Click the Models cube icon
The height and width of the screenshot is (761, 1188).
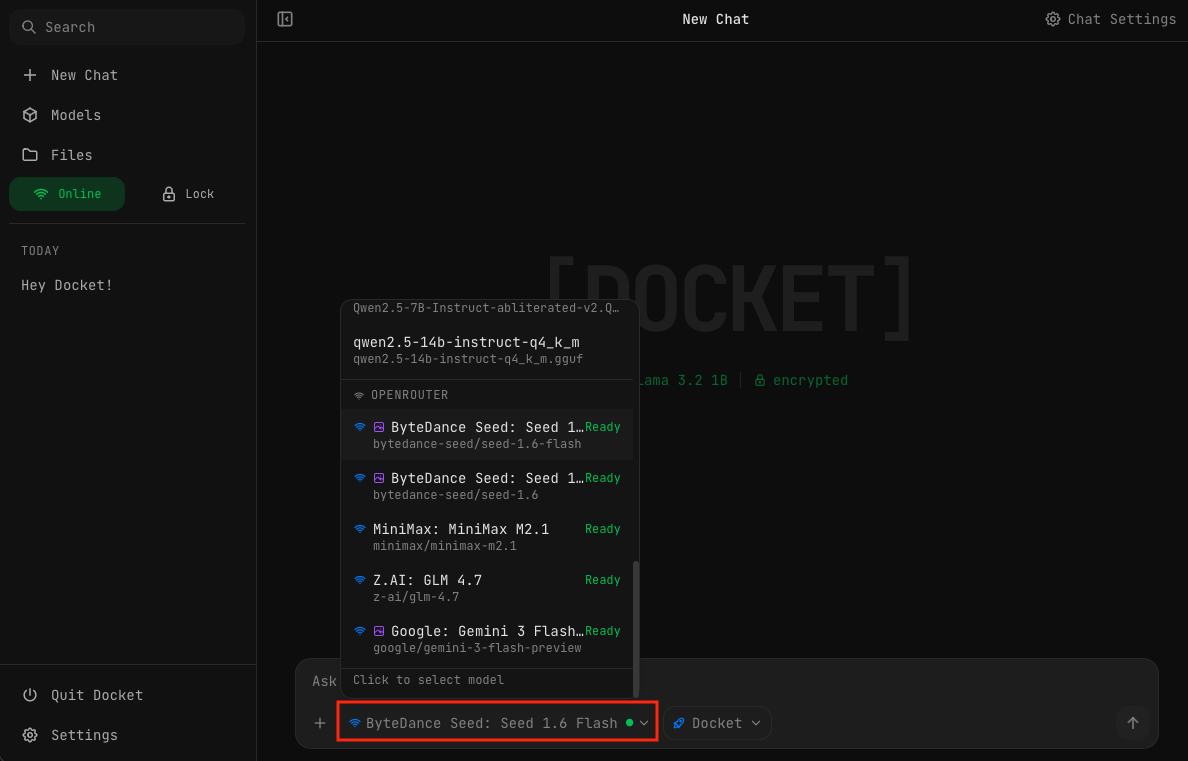(30, 115)
